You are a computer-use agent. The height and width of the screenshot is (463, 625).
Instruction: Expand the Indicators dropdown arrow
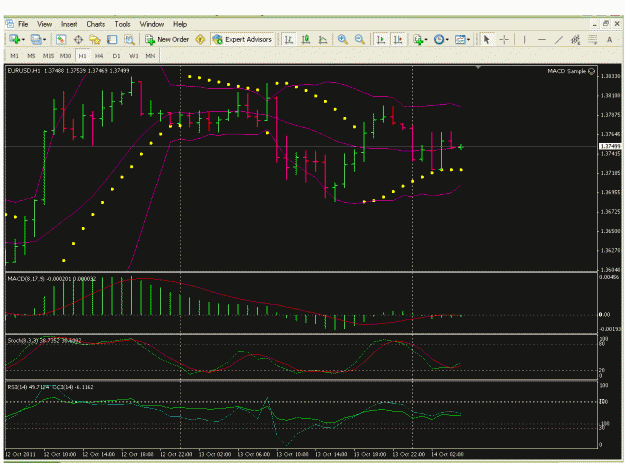tap(426, 39)
